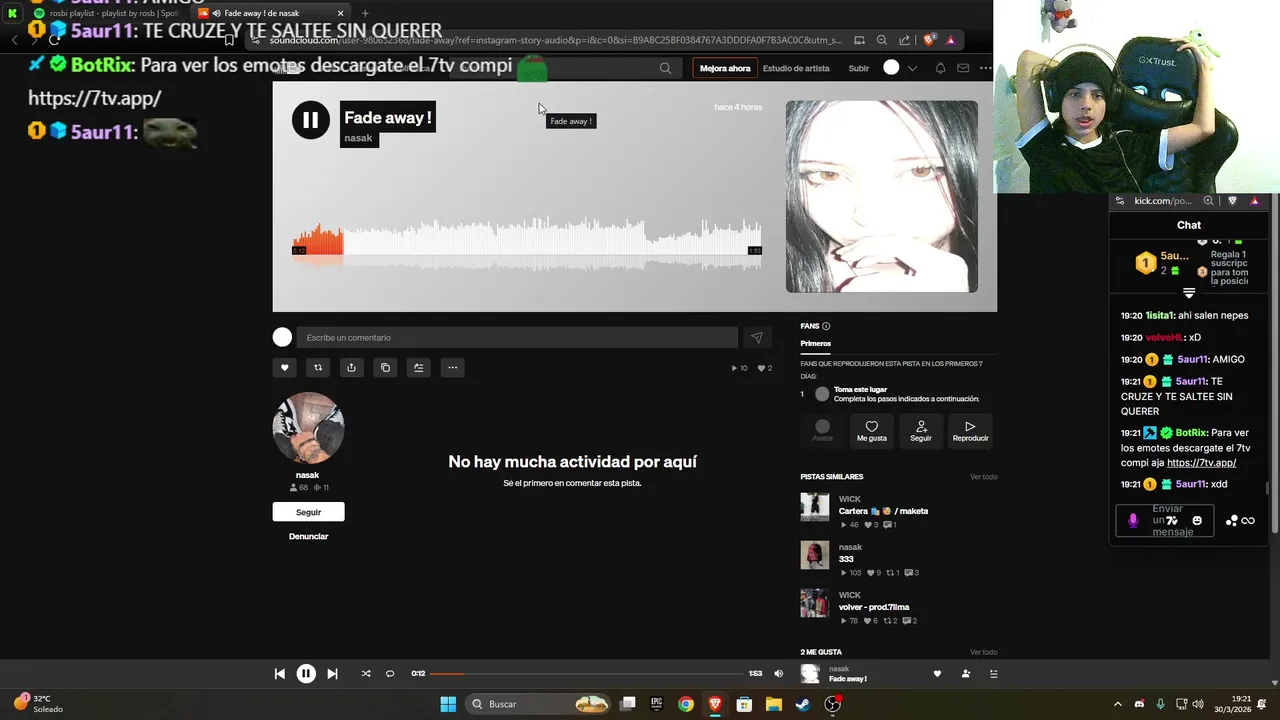Image resolution: width=1280 pixels, height=720 pixels.
Task: Open nasak artist link under track title
Action: (358, 138)
